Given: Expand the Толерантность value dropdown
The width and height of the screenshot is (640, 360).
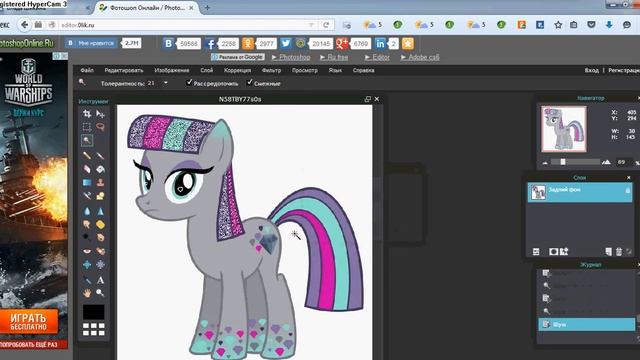Looking at the screenshot, I should (166, 83).
